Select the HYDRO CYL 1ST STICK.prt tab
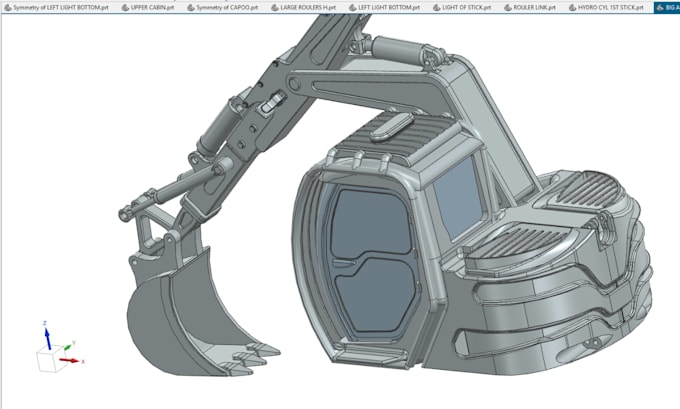This screenshot has height=409, width=680. pos(606,7)
